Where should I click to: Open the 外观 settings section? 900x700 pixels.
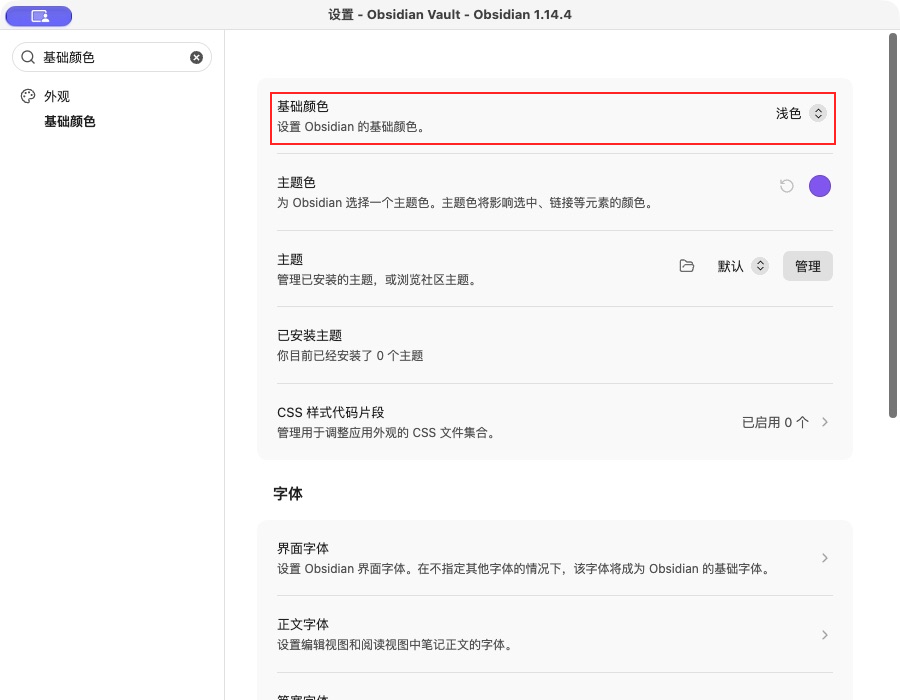coord(57,96)
